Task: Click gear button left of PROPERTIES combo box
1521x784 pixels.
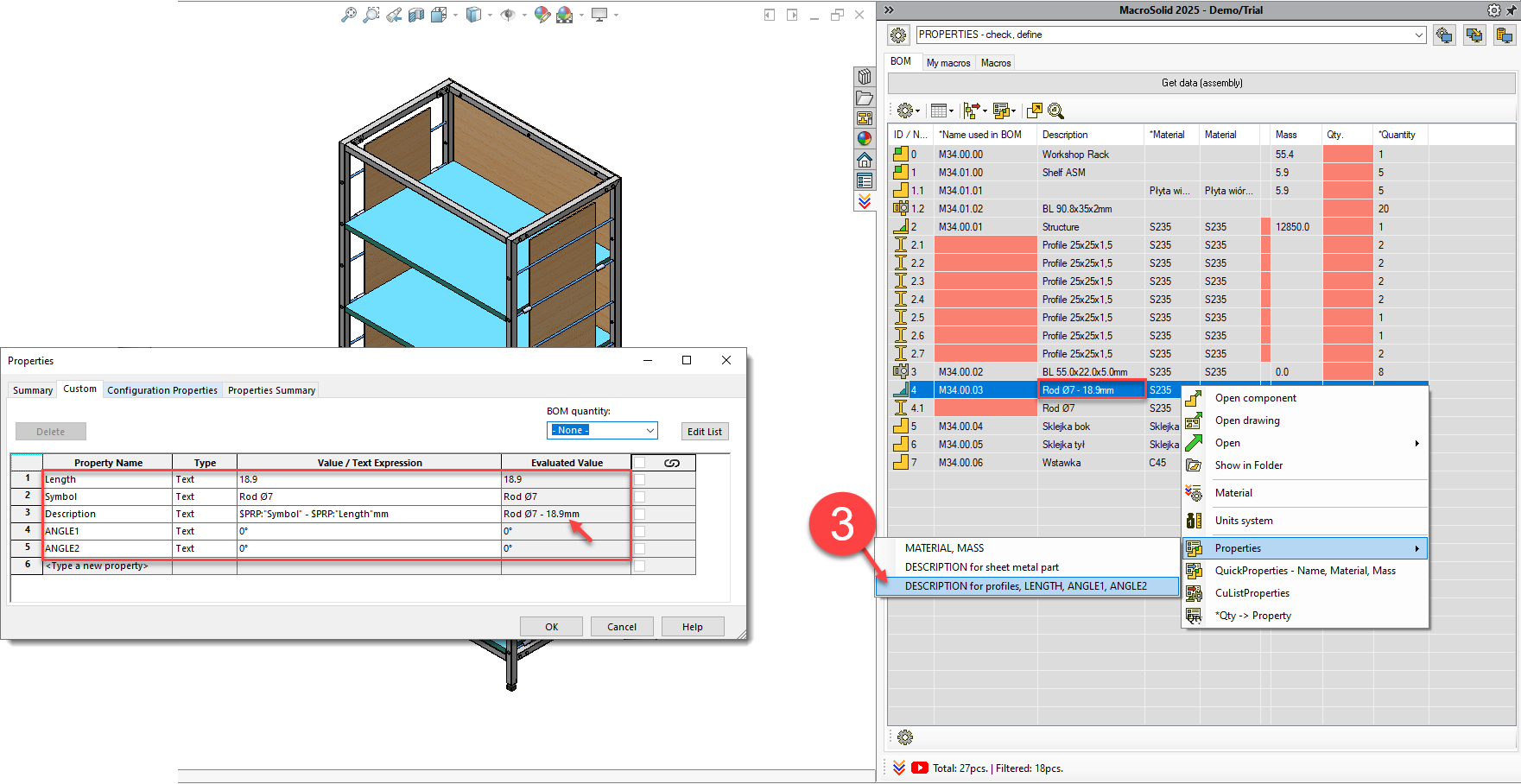Action: click(x=899, y=35)
